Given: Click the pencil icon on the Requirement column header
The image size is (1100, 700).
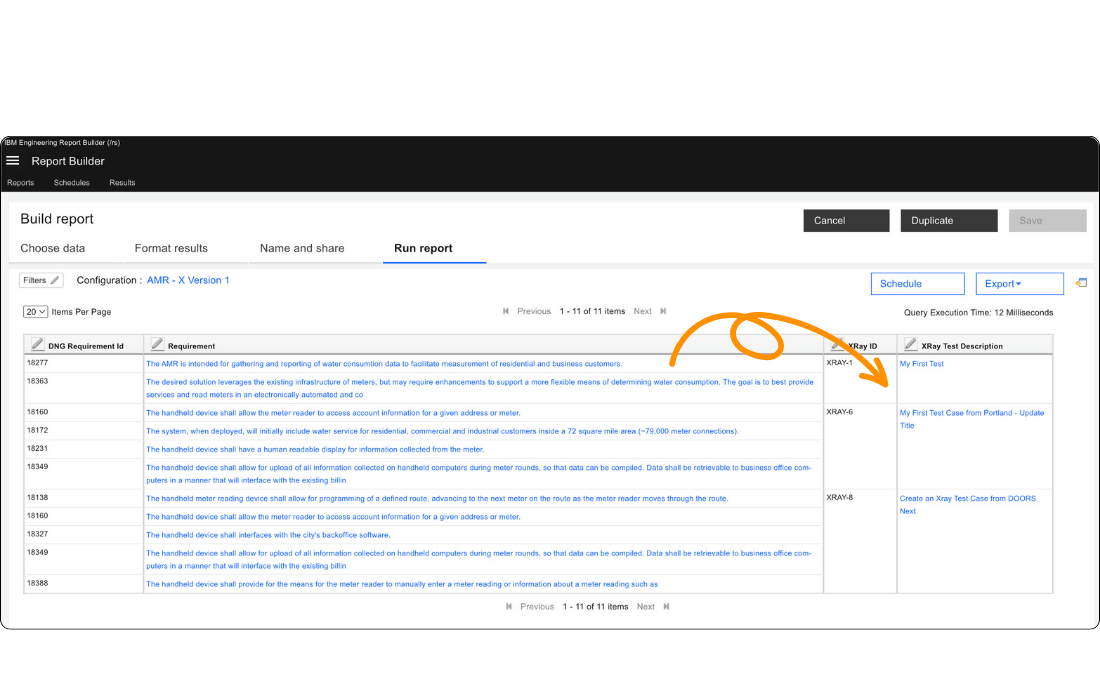Looking at the screenshot, I should [x=157, y=344].
